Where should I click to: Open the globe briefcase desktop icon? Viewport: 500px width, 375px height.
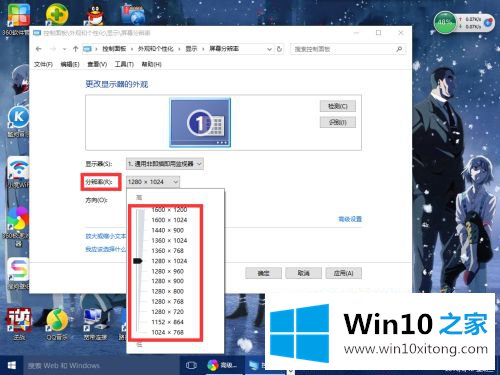(x=133, y=14)
